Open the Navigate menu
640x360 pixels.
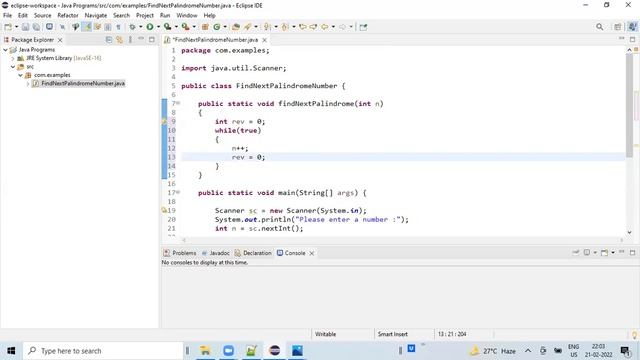coord(96,16)
